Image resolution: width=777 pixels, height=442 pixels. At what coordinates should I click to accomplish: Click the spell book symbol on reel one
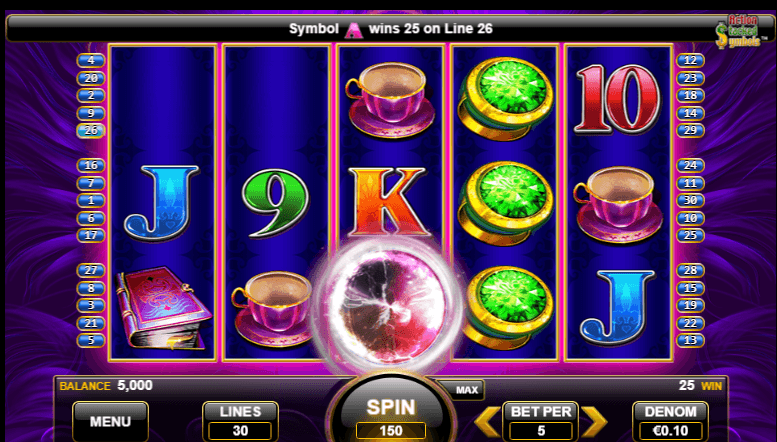tap(164, 308)
